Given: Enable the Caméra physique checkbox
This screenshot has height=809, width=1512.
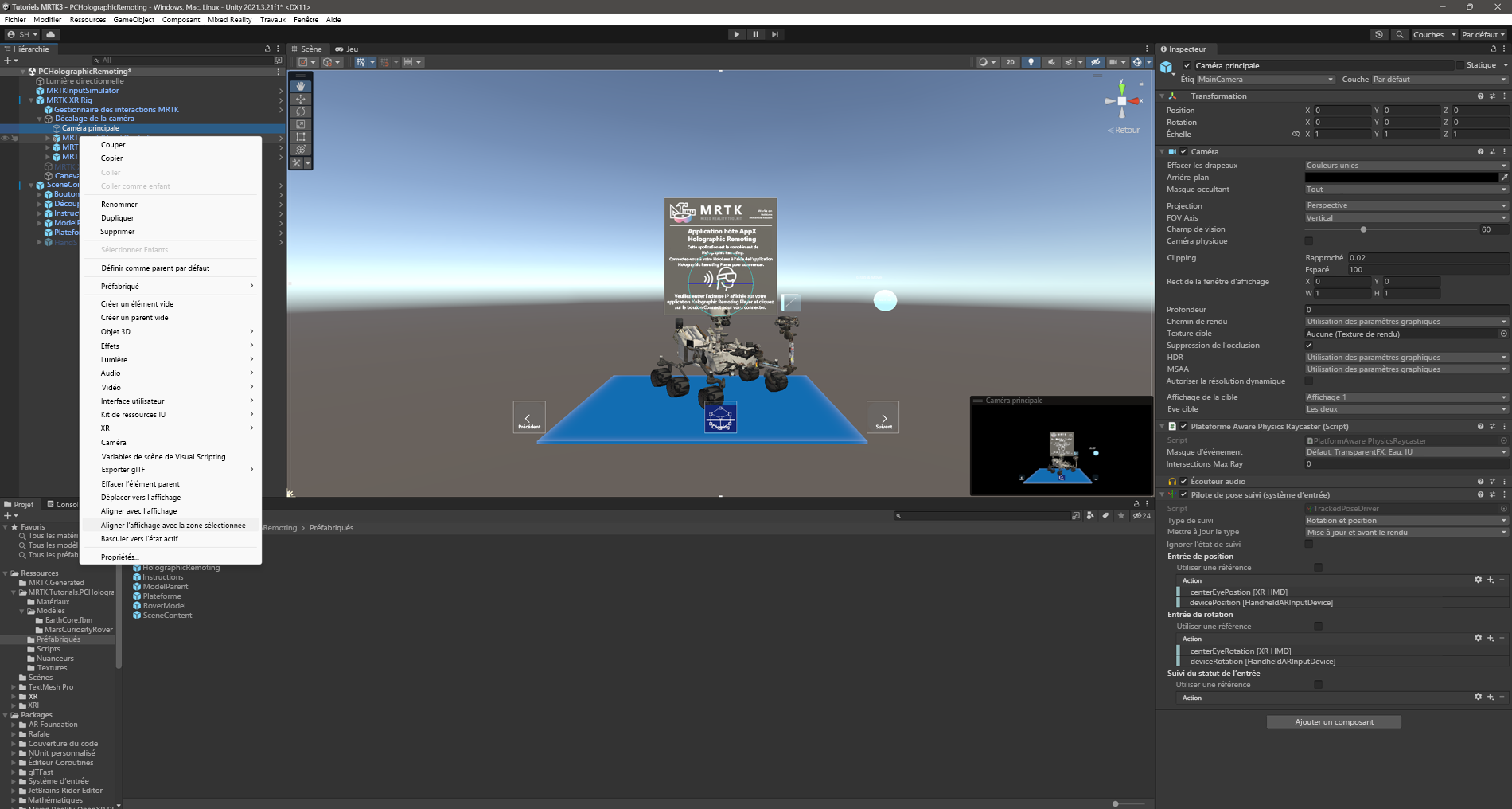Looking at the screenshot, I should pos(1309,241).
